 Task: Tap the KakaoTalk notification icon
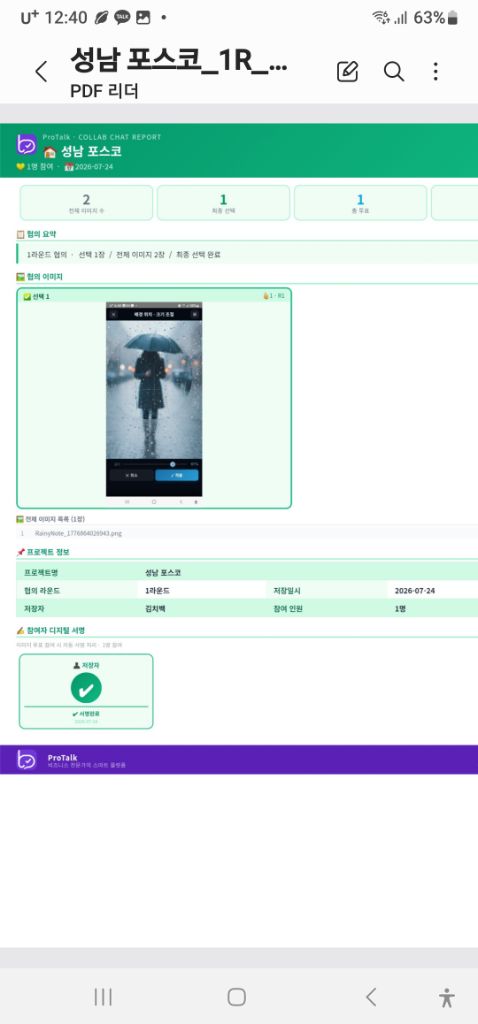[122, 18]
